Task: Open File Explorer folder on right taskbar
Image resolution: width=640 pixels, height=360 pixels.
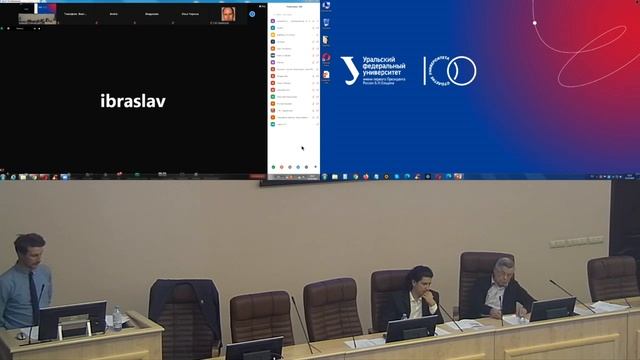Action: click(x=335, y=177)
